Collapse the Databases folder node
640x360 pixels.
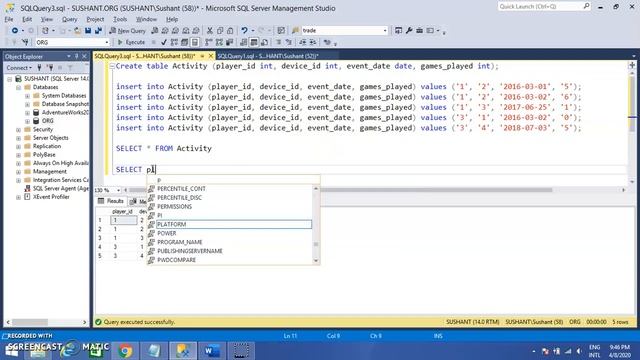tap(18, 87)
